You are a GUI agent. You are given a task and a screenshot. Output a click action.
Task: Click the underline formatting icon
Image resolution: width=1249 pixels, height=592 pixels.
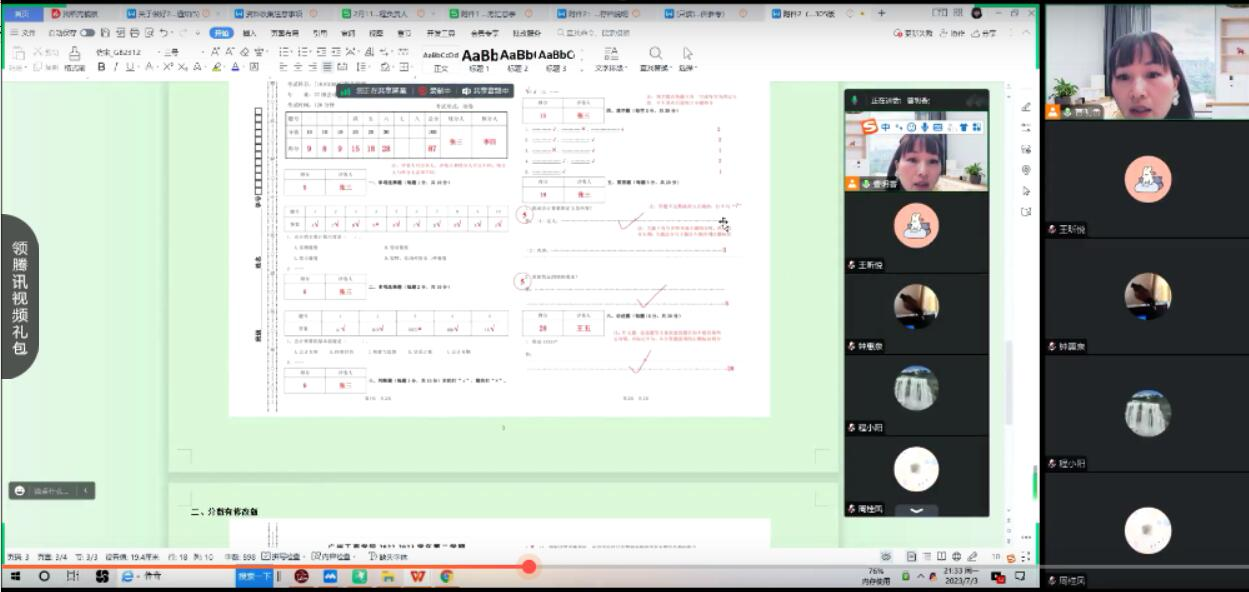click(129, 67)
